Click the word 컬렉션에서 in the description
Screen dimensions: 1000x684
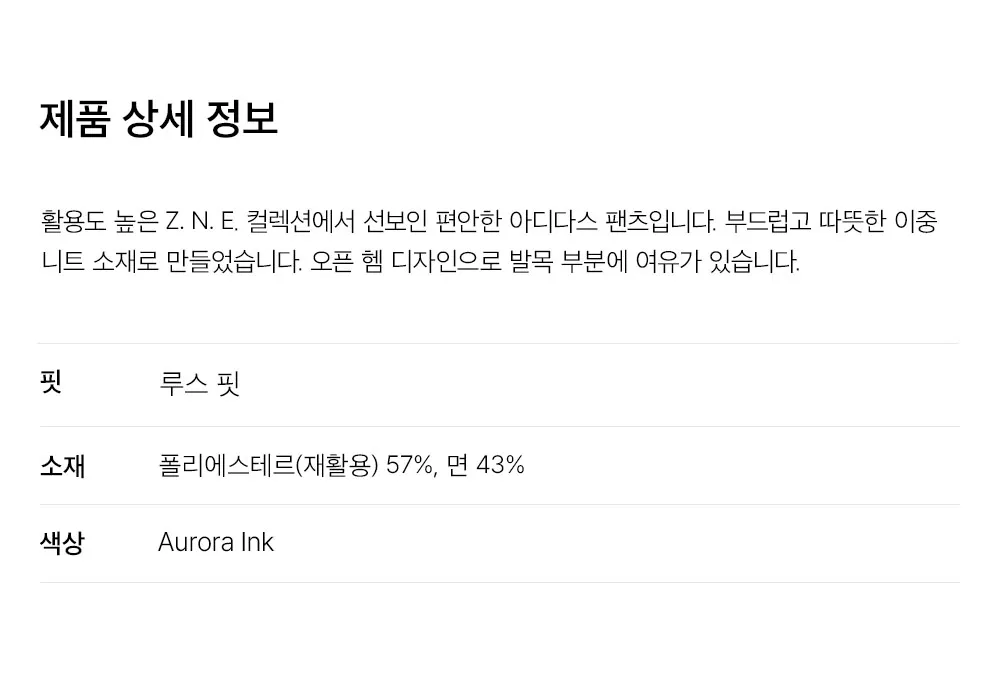[x=300, y=221]
